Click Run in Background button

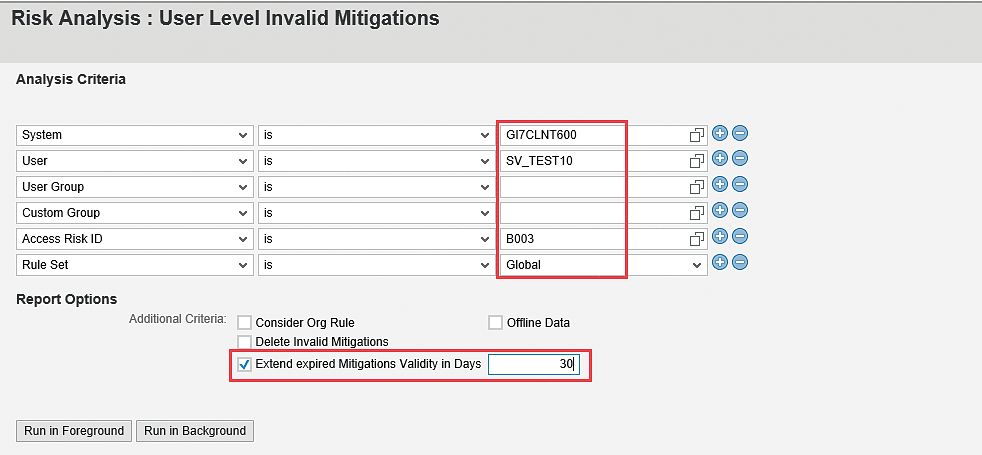195,431
